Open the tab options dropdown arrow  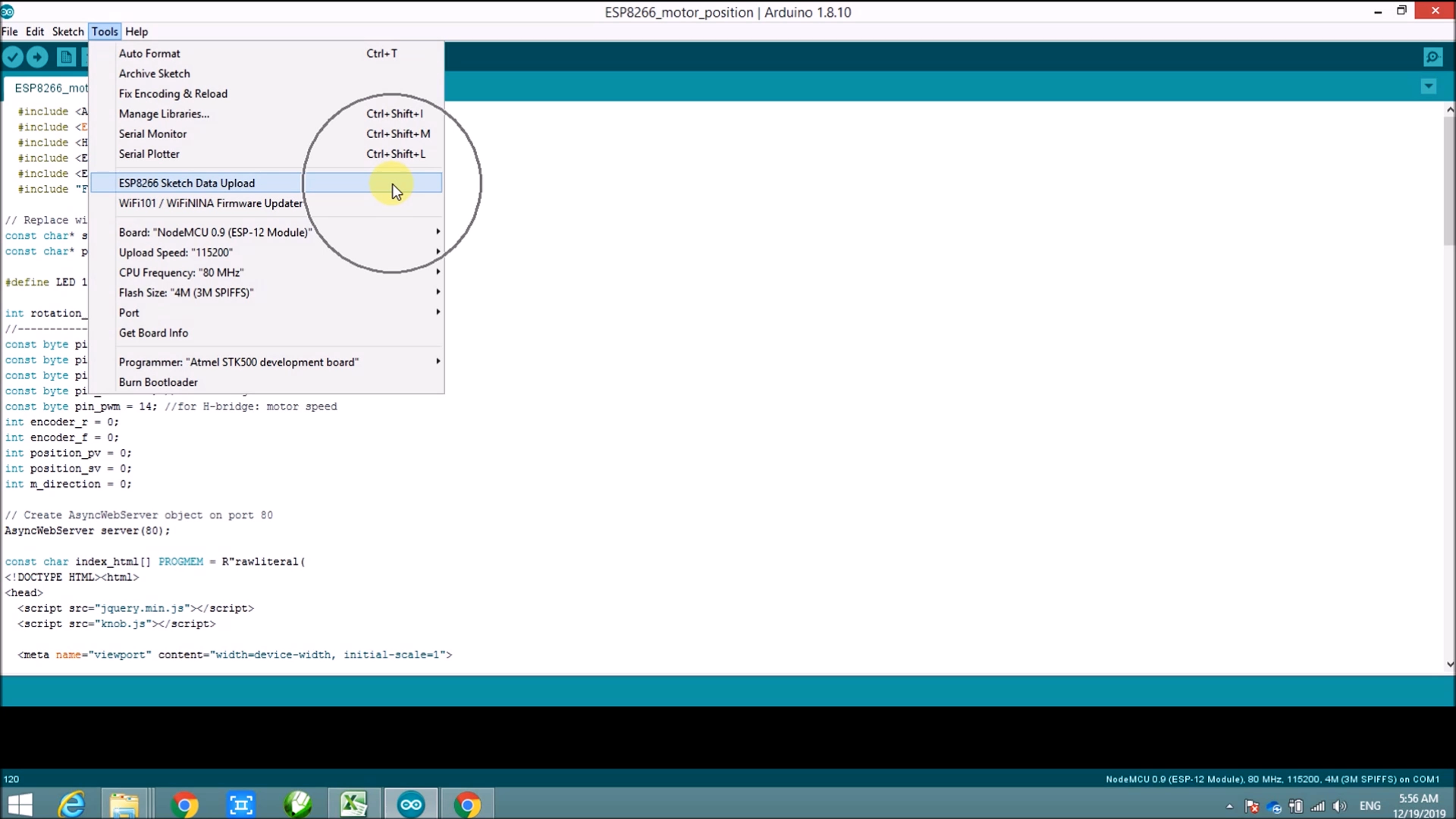pyautogui.click(x=1429, y=86)
